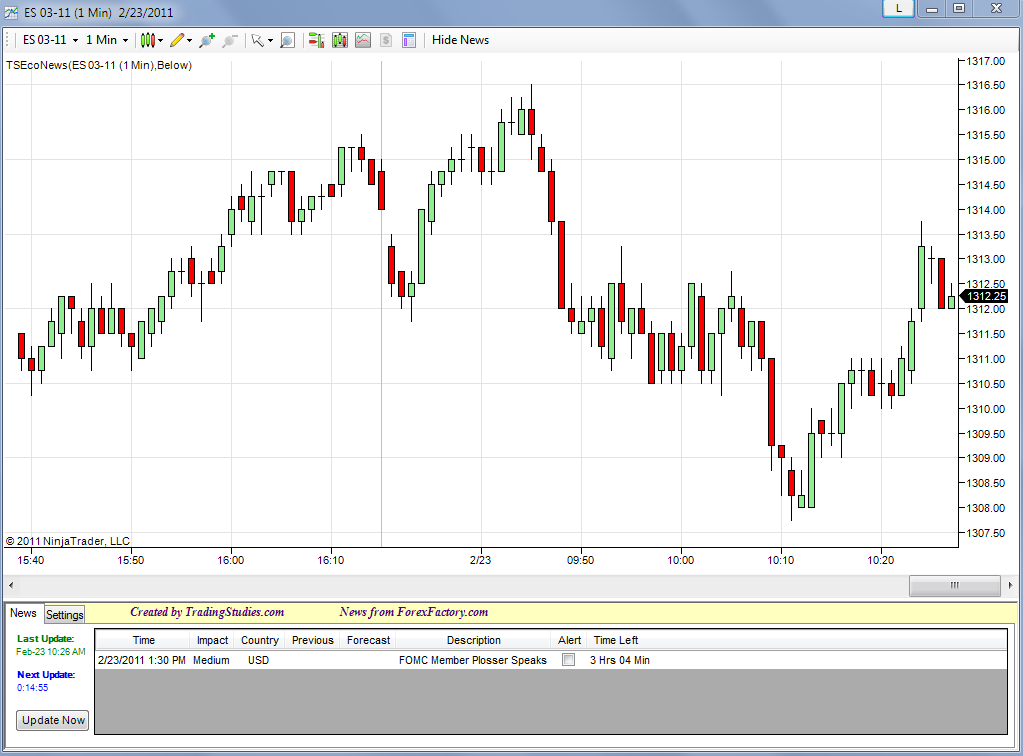Click the toolbar grip handle
1023x756 pixels.
tap(8, 40)
